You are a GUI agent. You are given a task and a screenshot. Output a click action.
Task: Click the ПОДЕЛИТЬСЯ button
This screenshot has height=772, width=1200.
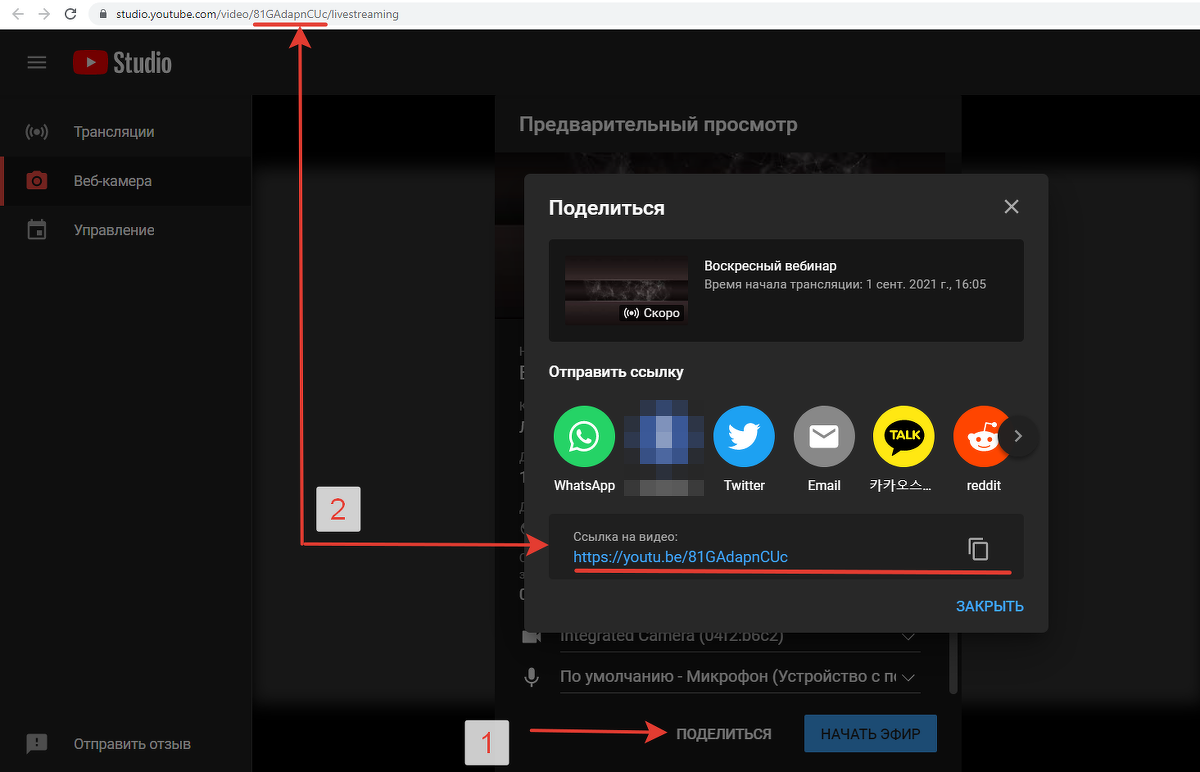click(724, 734)
